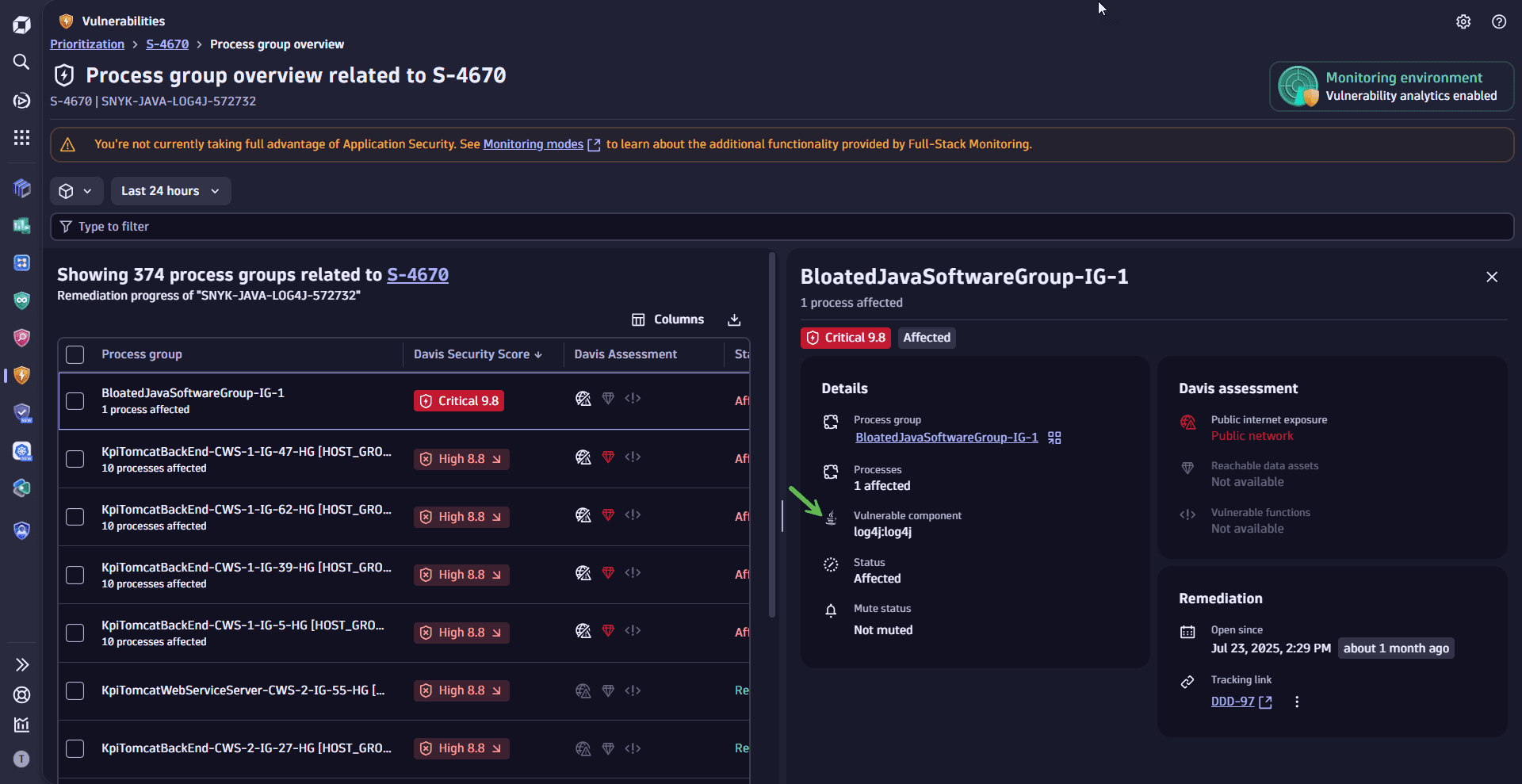Go to S-4670 breadcrumb link
1522x784 pixels.
click(x=167, y=44)
